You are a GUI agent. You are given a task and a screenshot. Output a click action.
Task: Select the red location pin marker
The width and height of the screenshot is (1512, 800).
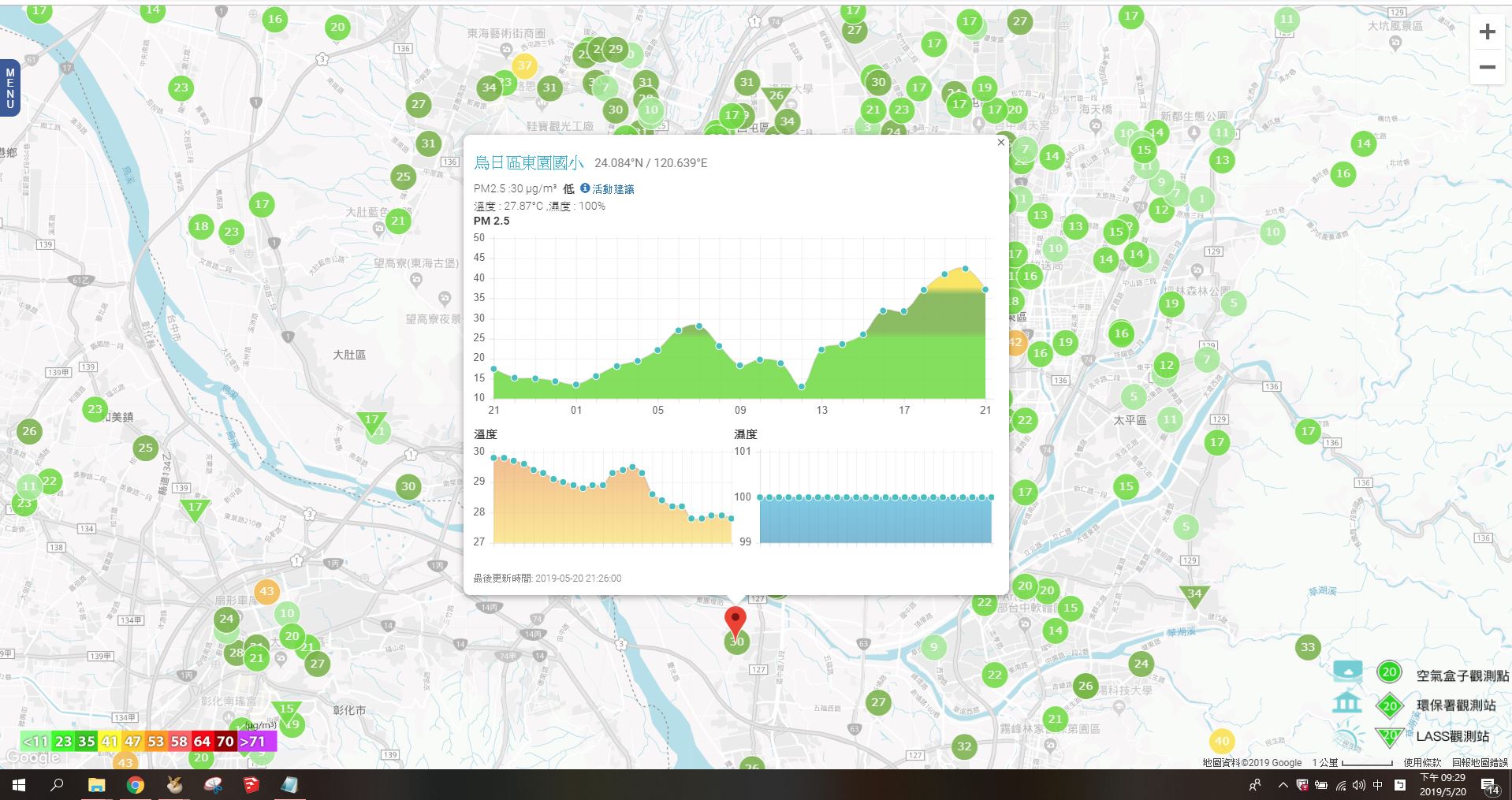735,621
